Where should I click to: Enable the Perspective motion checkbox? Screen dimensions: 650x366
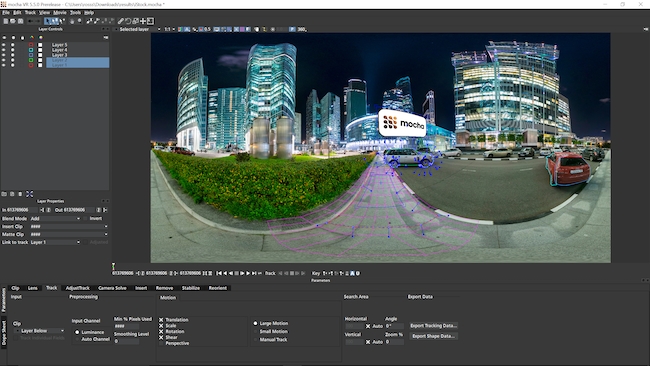click(161, 343)
